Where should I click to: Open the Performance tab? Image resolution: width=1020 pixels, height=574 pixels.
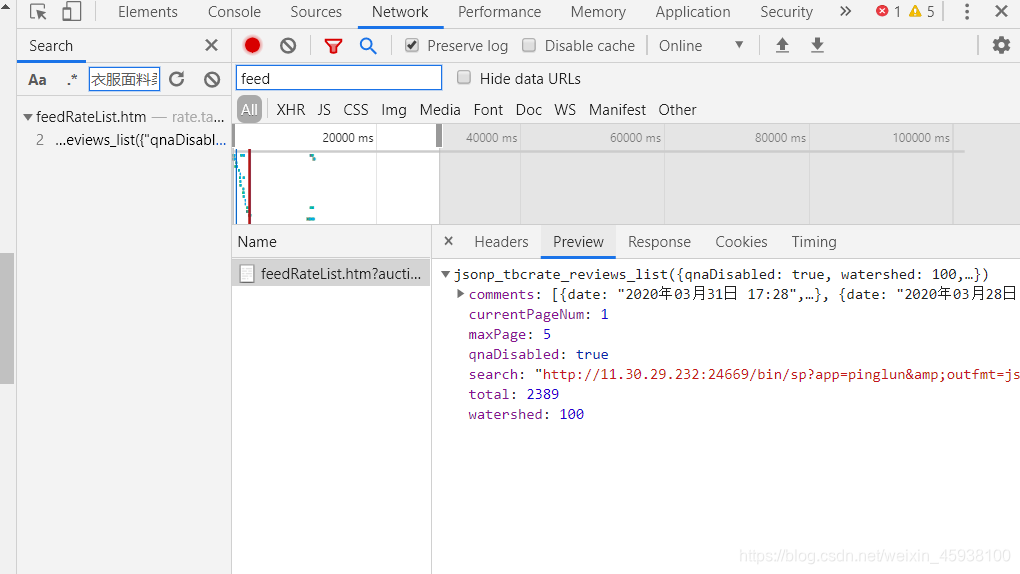(500, 12)
